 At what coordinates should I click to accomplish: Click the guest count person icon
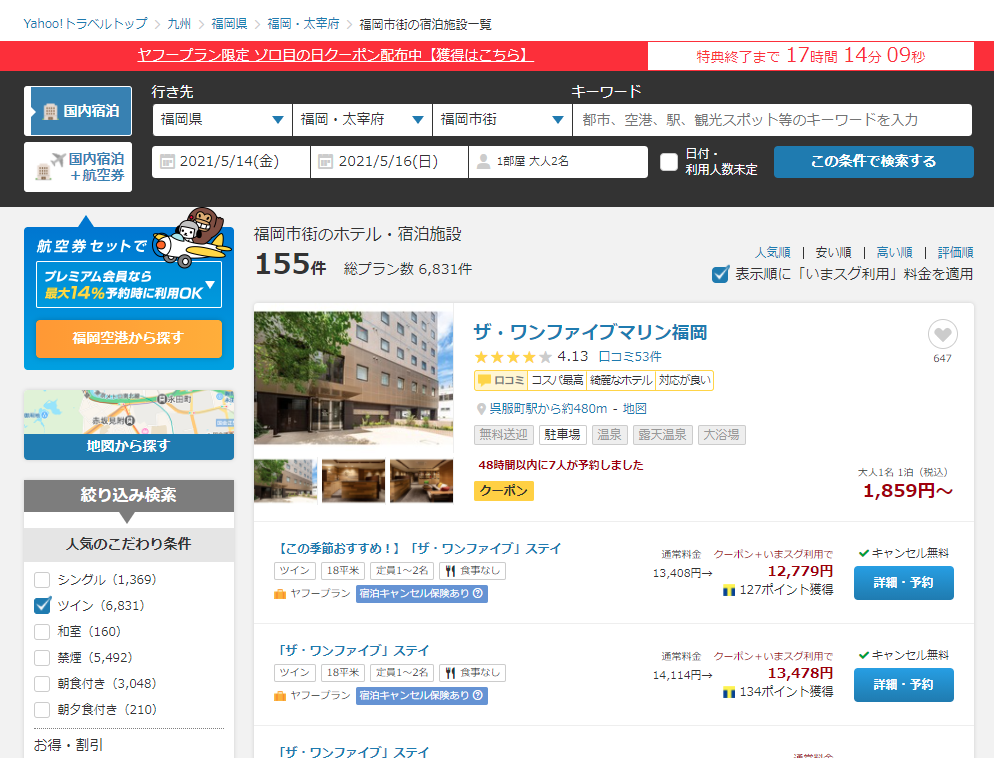(x=483, y=162)
